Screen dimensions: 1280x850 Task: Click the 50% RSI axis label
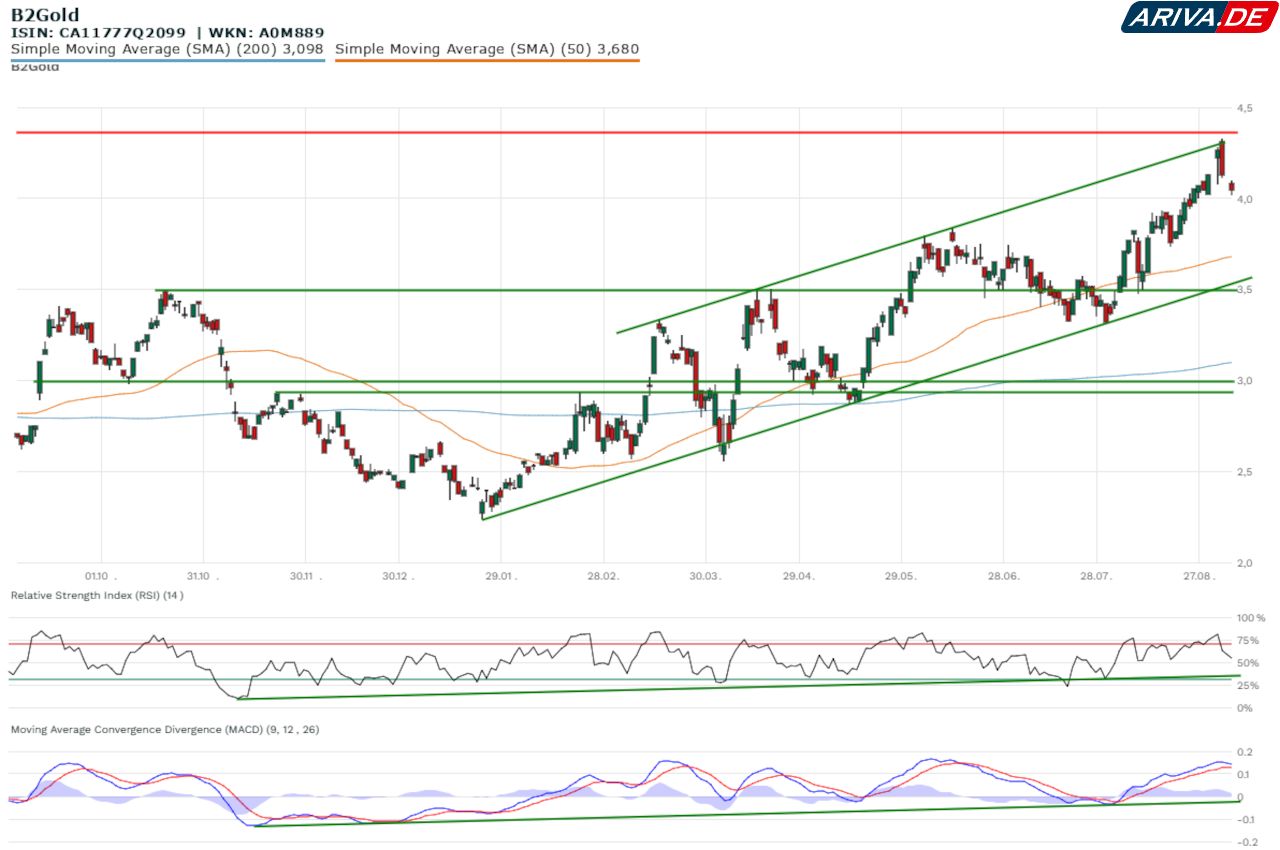coord(1247,664)
